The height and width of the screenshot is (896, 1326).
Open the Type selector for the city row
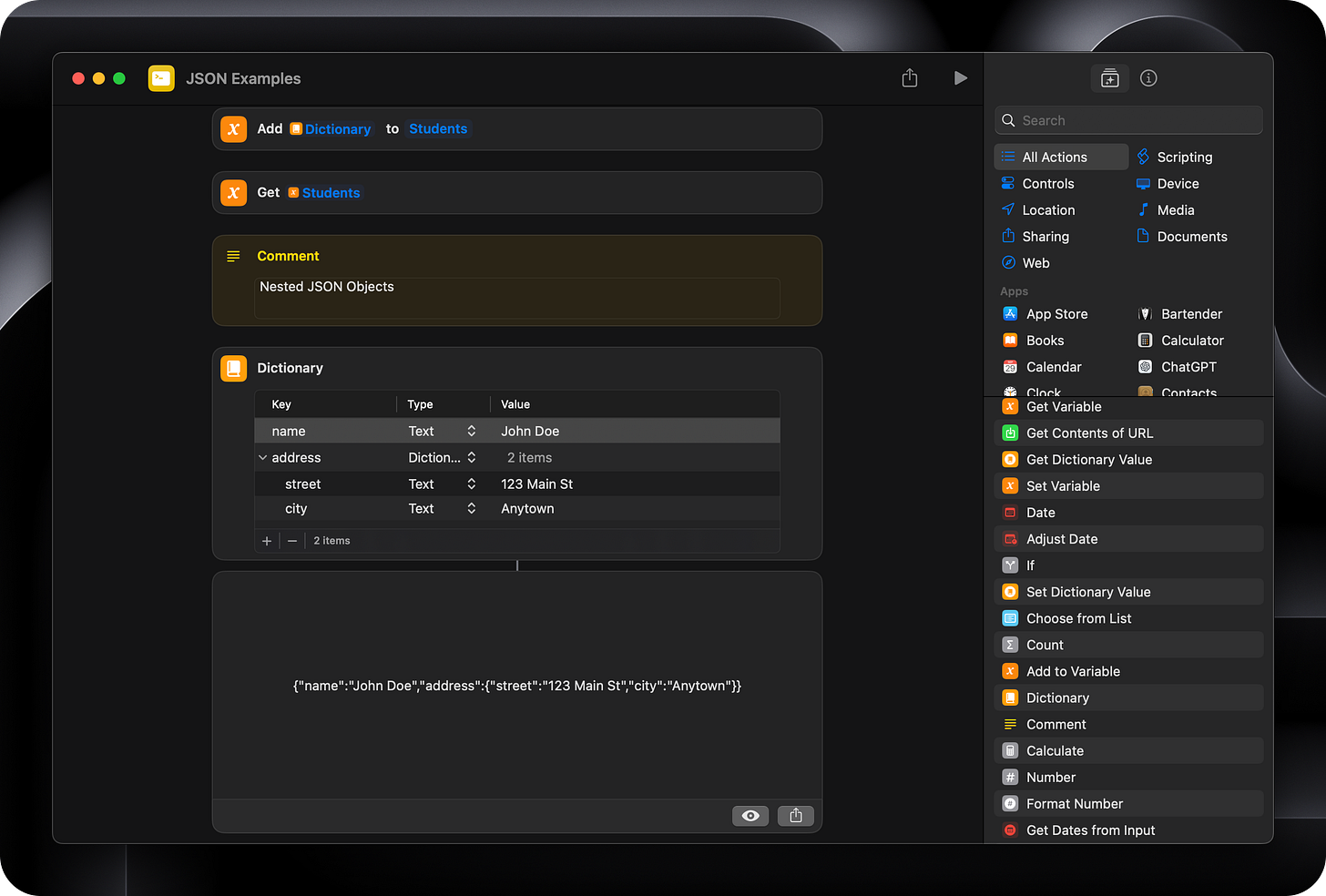471,508
